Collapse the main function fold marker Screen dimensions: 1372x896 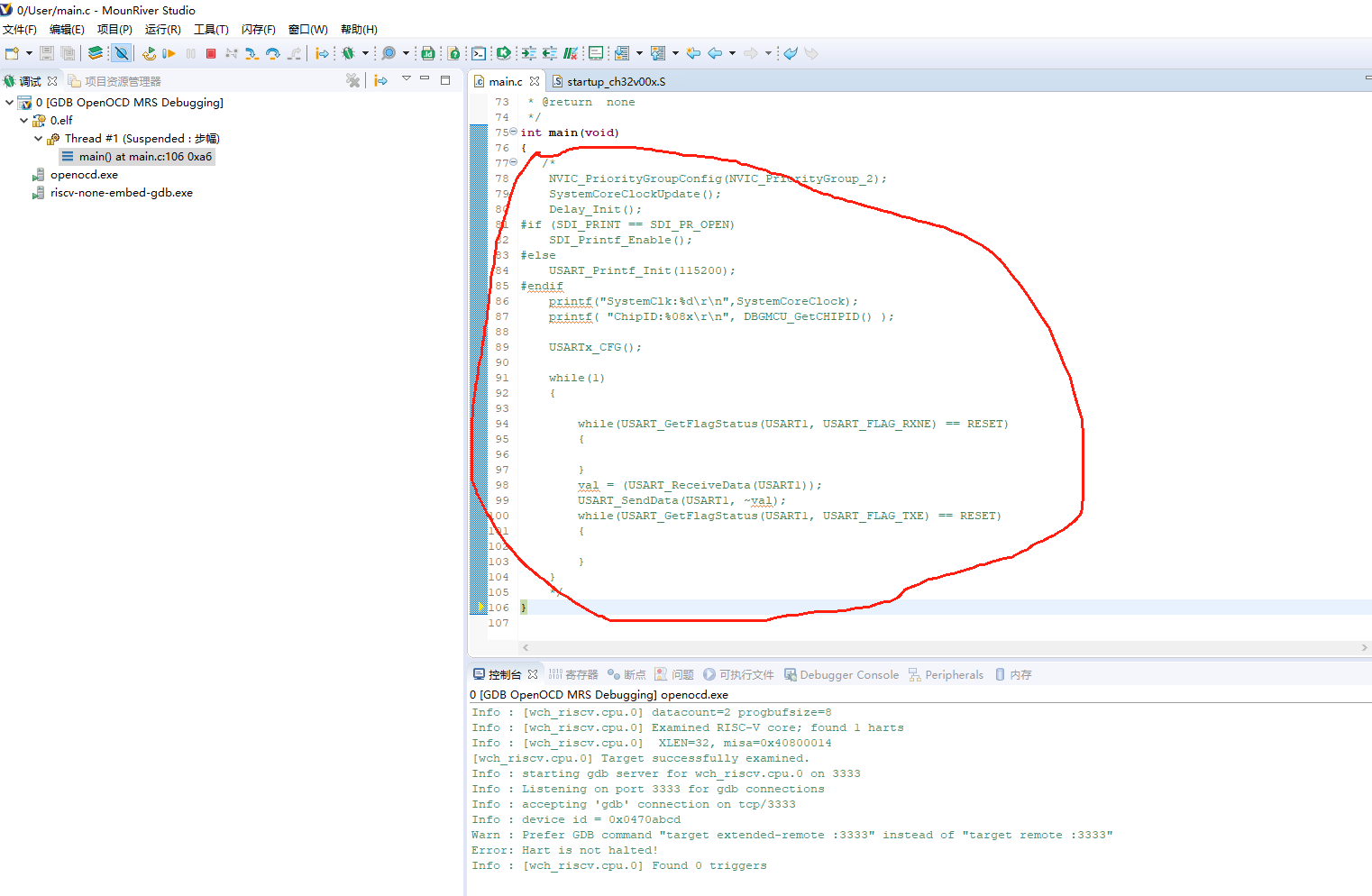[x=514, y=132]
